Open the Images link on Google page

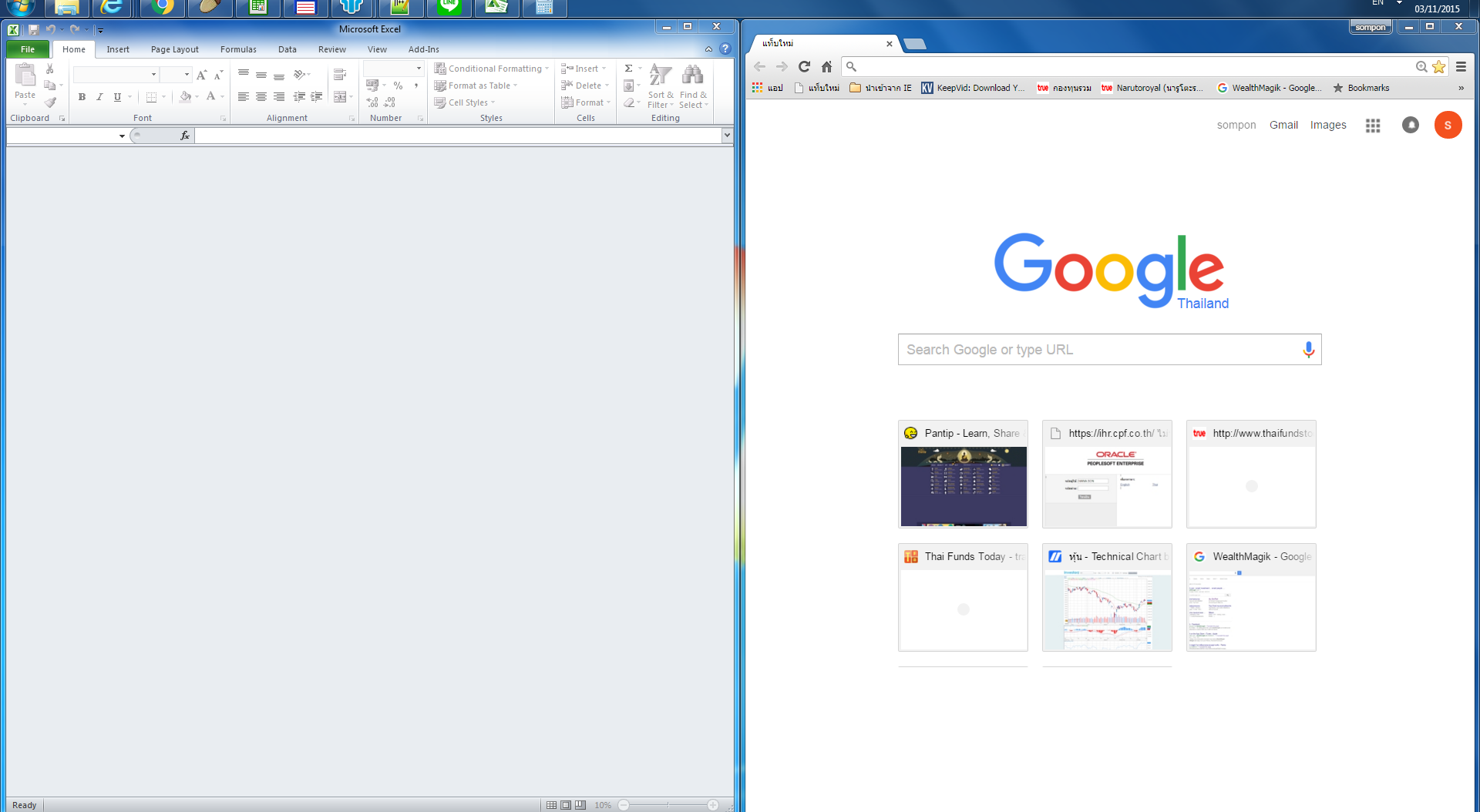click(x=1328, y=125)
